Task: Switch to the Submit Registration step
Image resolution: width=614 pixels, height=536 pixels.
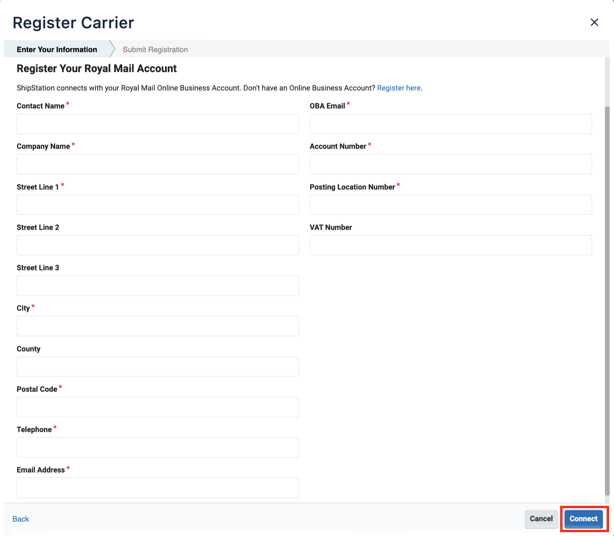Action: 155,49
